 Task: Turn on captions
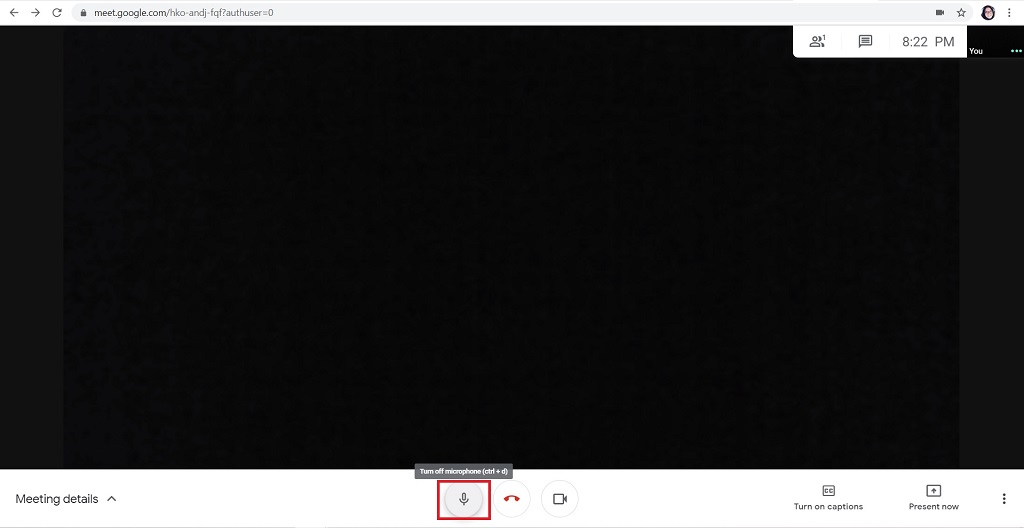(x=828, y=497)
